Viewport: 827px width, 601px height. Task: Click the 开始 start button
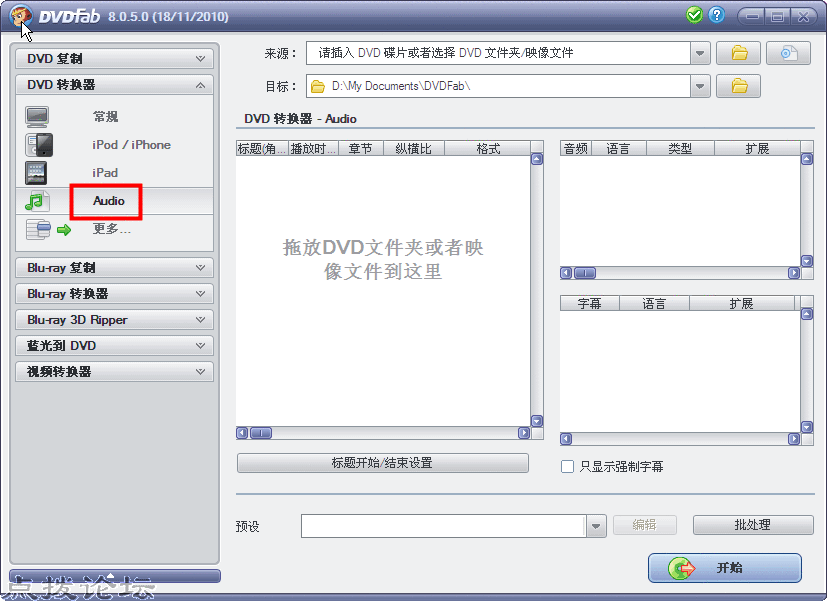(x=725, y=568)
